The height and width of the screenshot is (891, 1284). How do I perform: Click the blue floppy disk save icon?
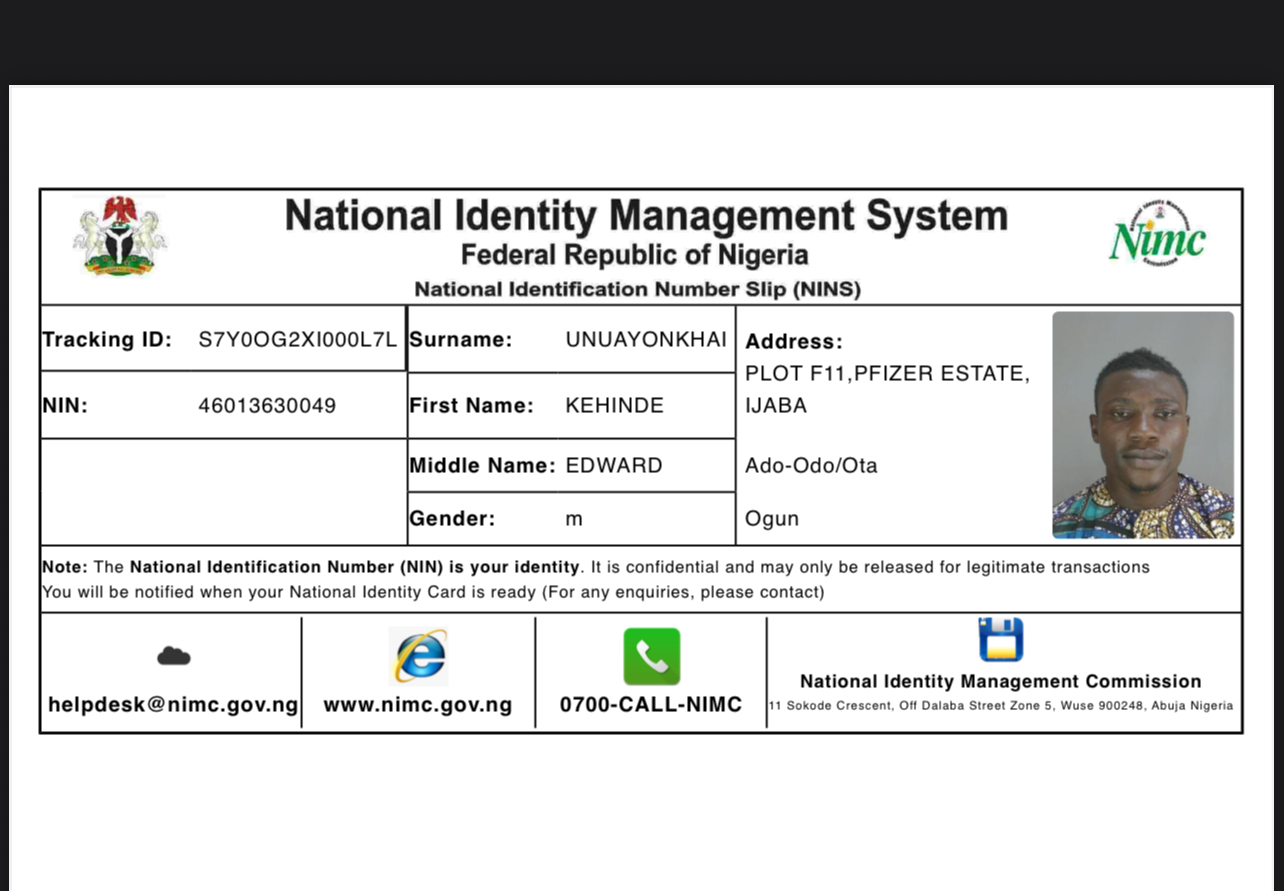1000,640
